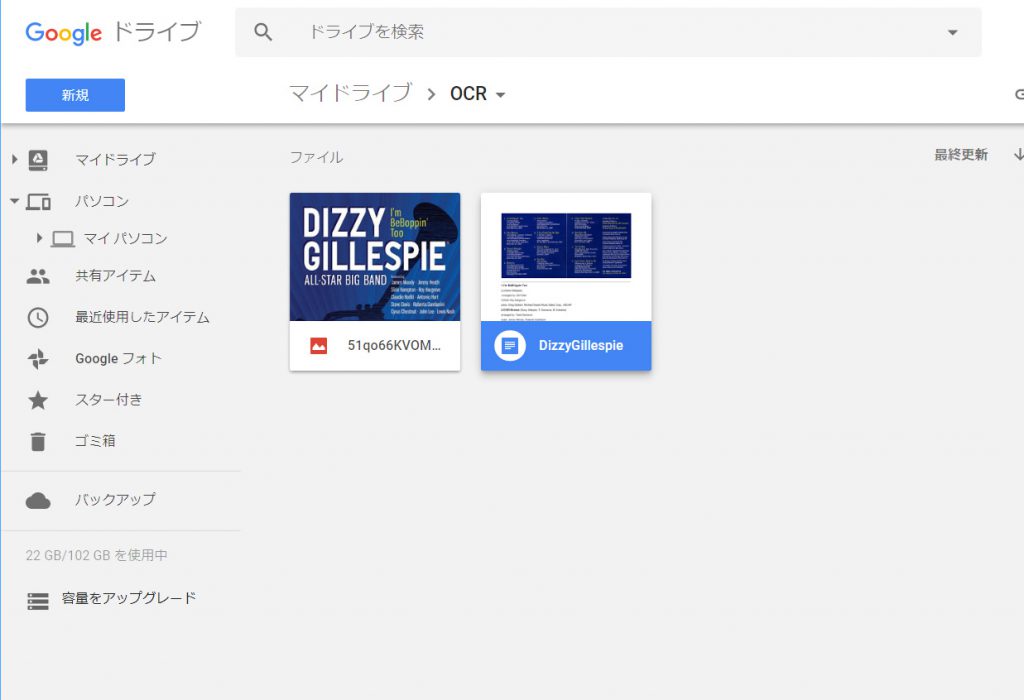The height and width of the screenshot is (700, 1024).
Task: Open 最近使用したアイテム
Action: 142,317
